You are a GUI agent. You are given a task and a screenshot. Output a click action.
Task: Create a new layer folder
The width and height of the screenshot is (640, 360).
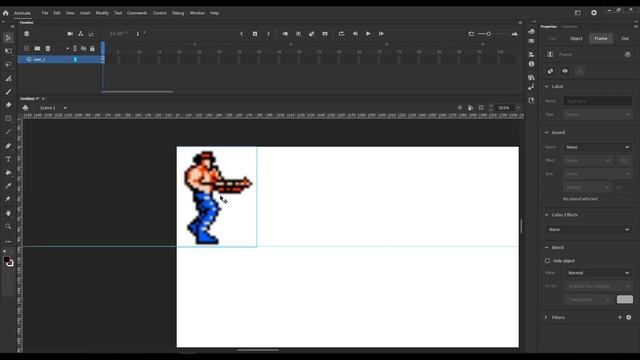37,49
